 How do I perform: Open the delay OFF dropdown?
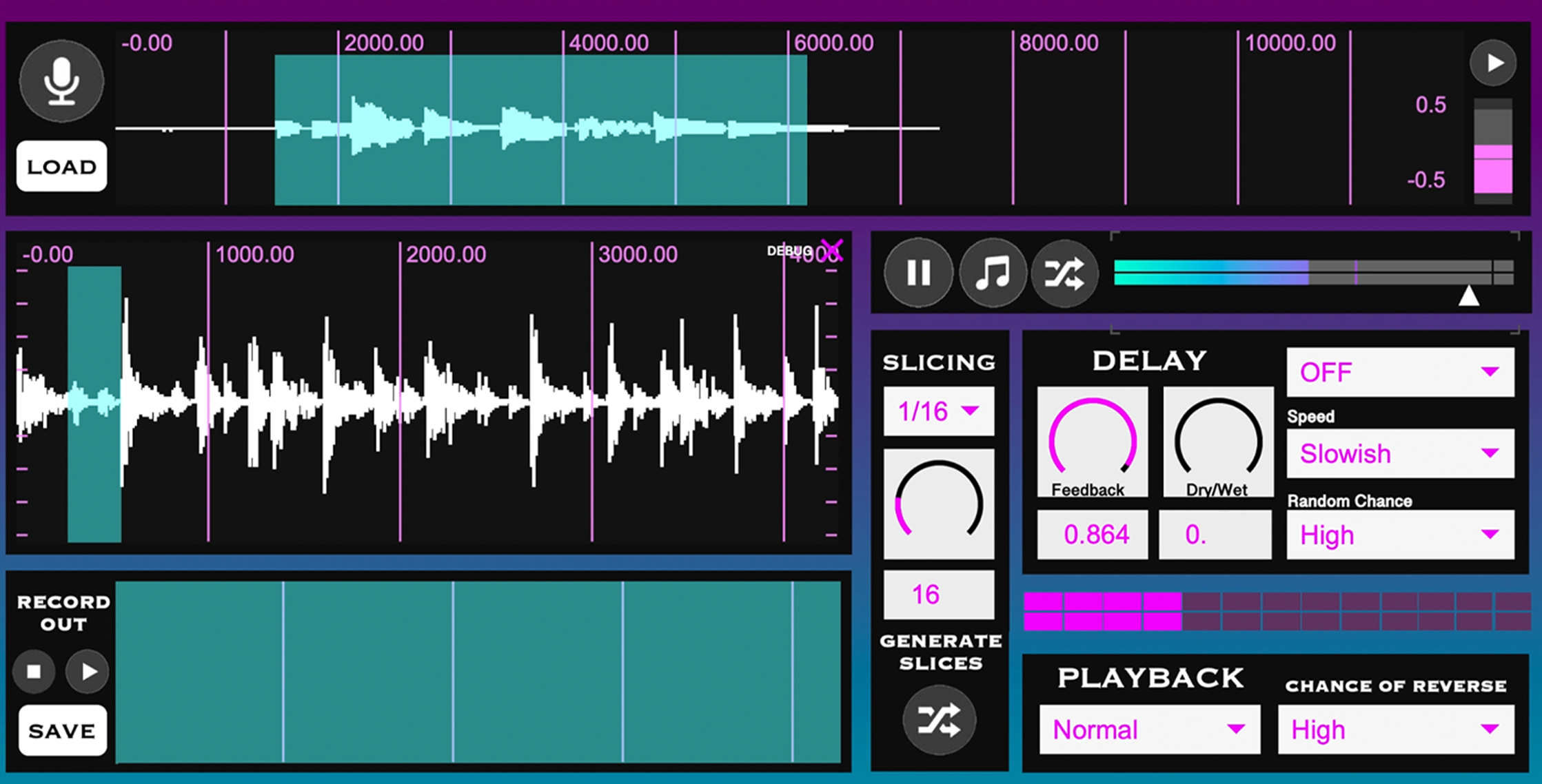pos(1400,372)
